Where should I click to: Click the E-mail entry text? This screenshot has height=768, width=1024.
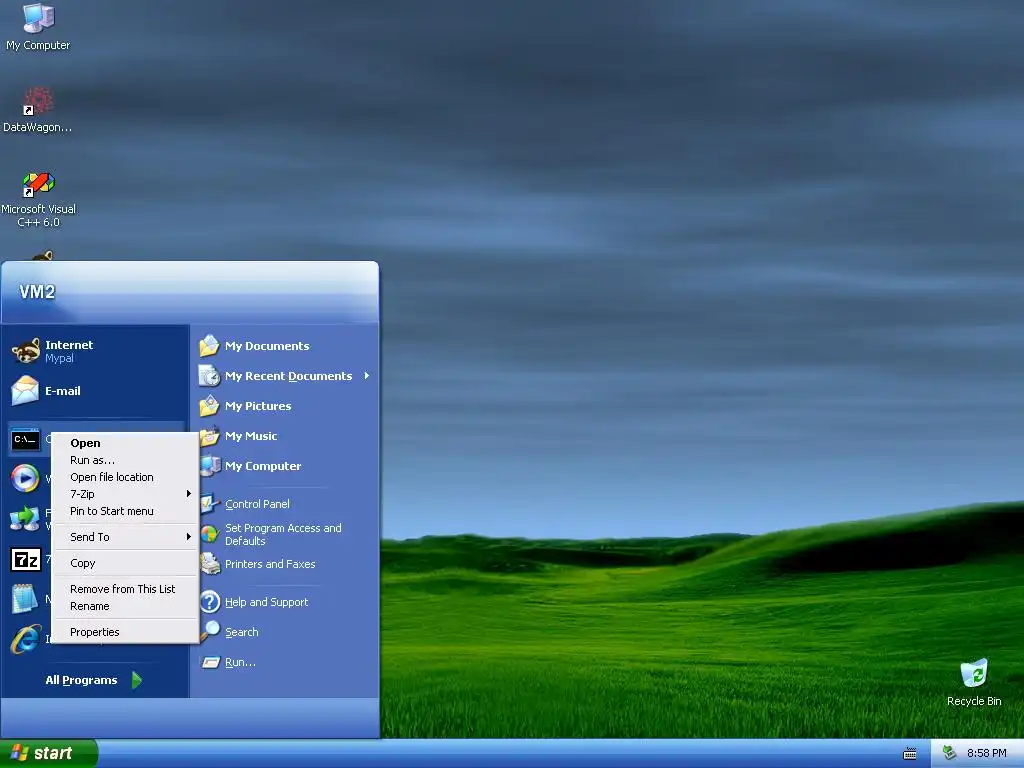pos(63,391)
